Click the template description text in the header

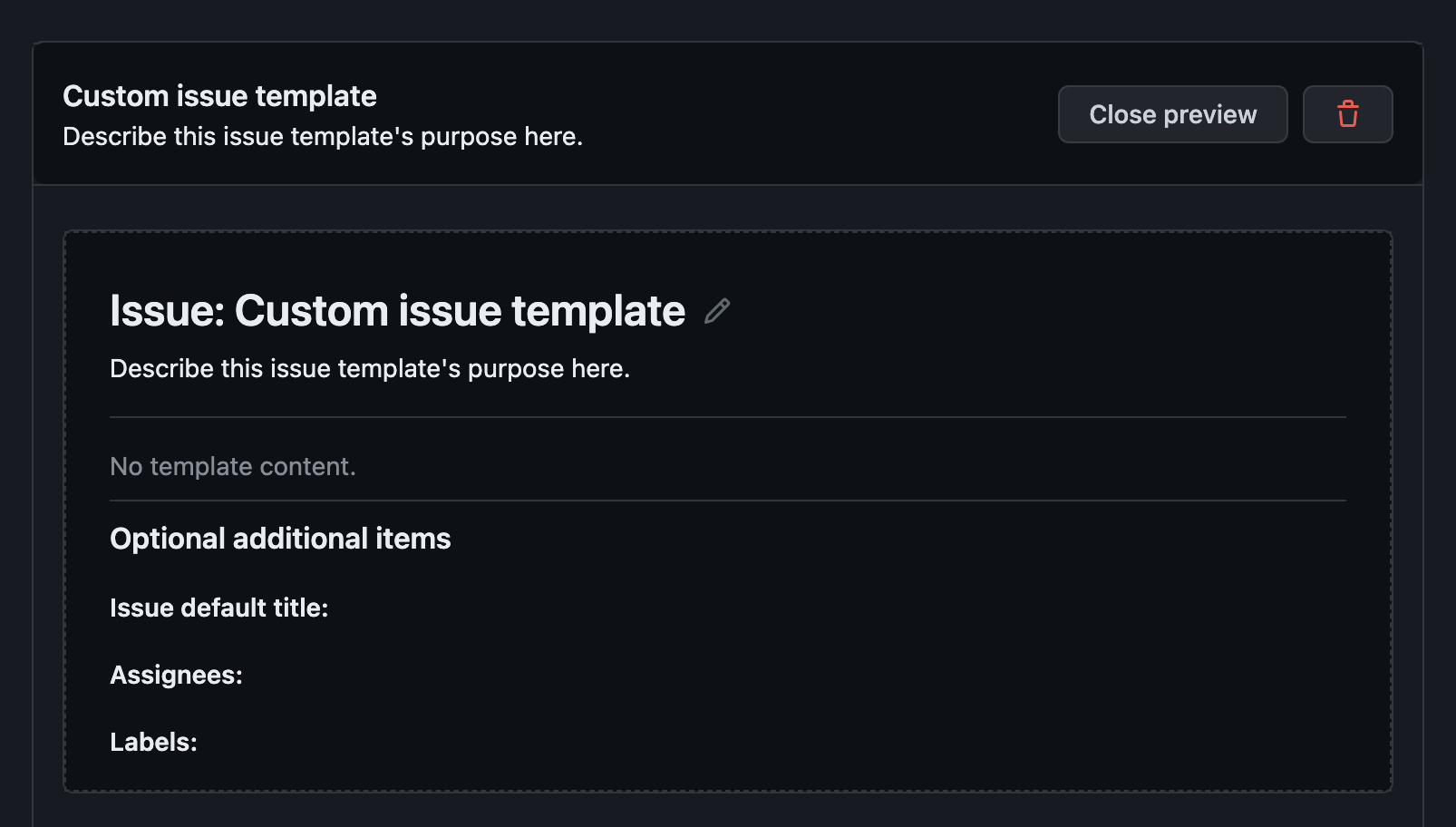click(324, 136)
